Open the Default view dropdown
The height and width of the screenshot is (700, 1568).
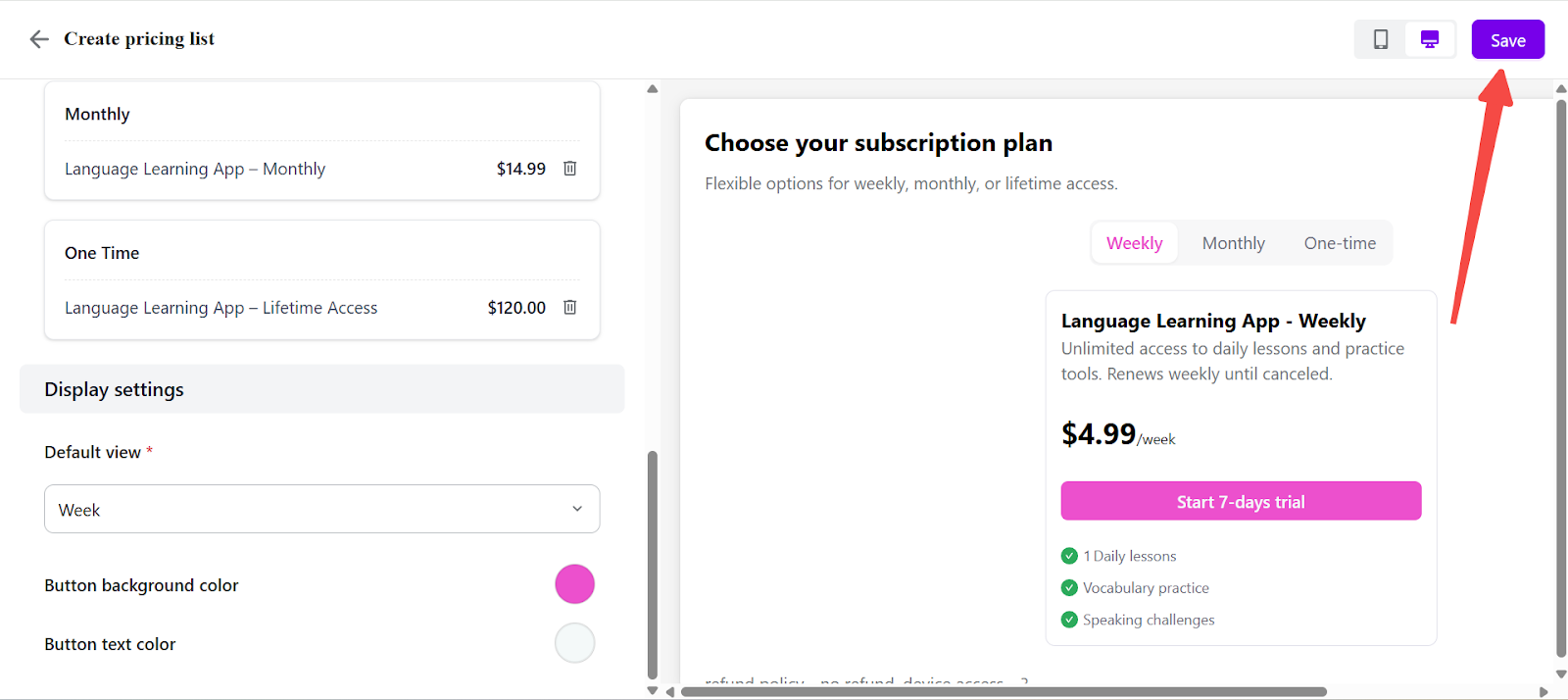point(321,510)
